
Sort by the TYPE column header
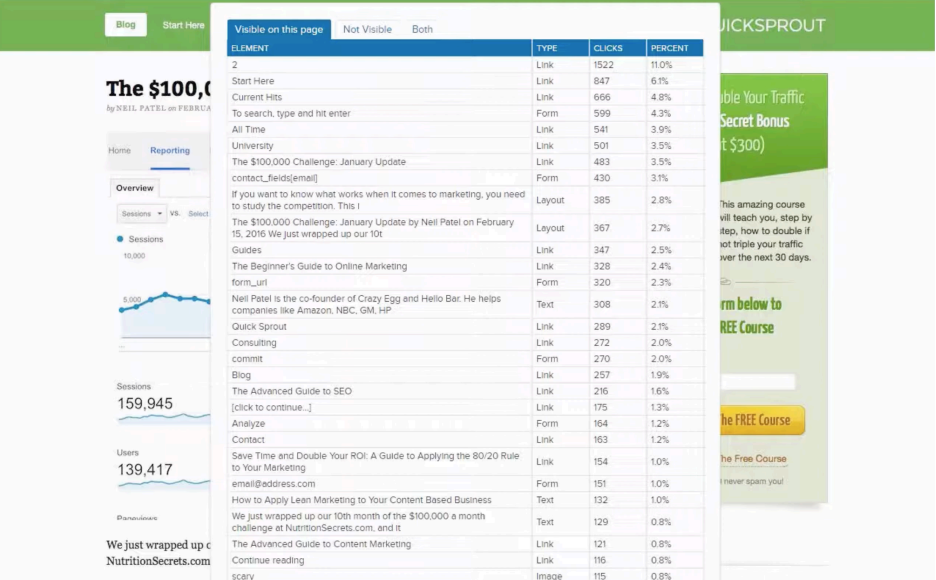click(560, 48)
